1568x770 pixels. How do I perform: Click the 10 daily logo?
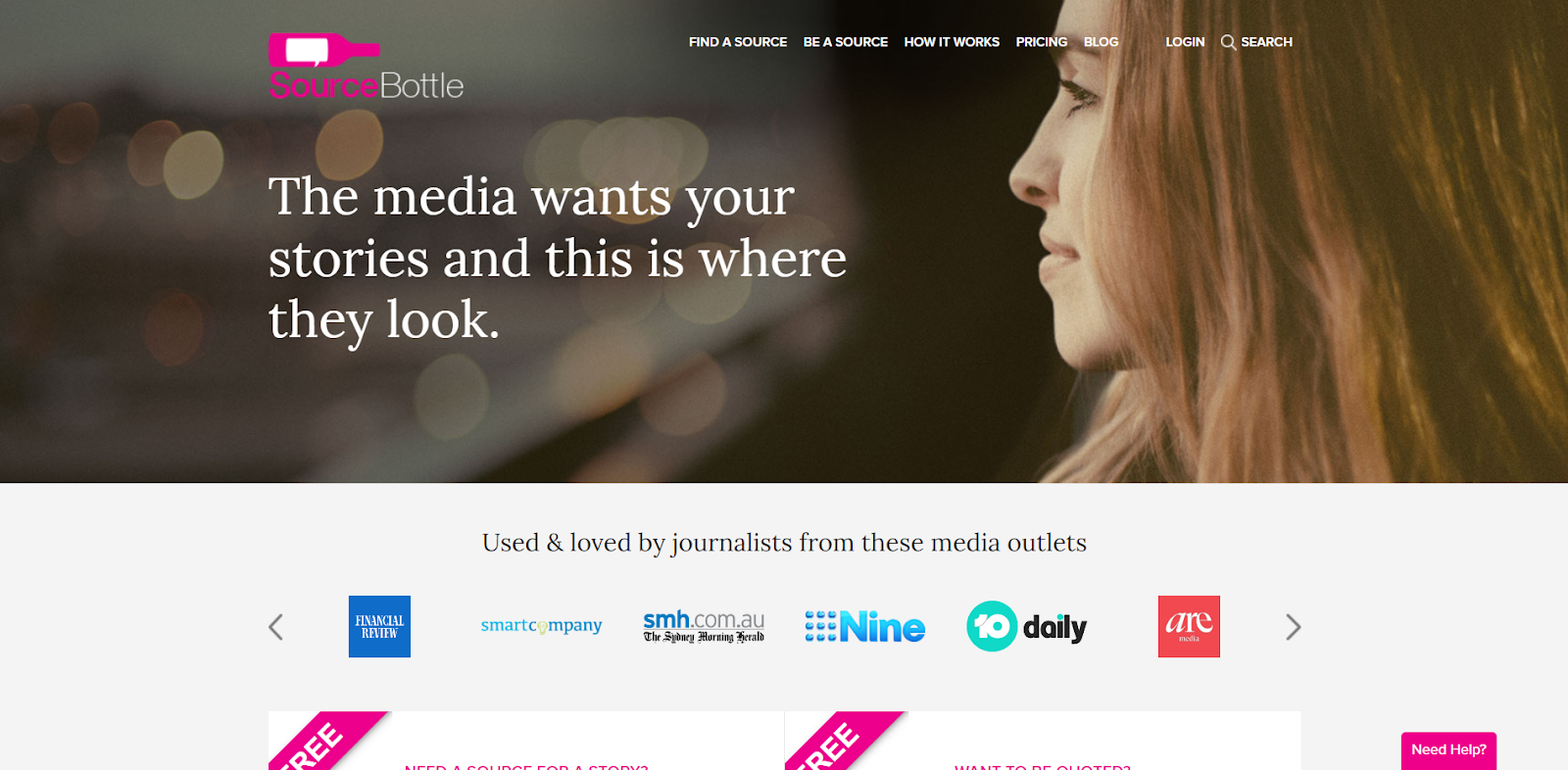tap(1027, 626)
